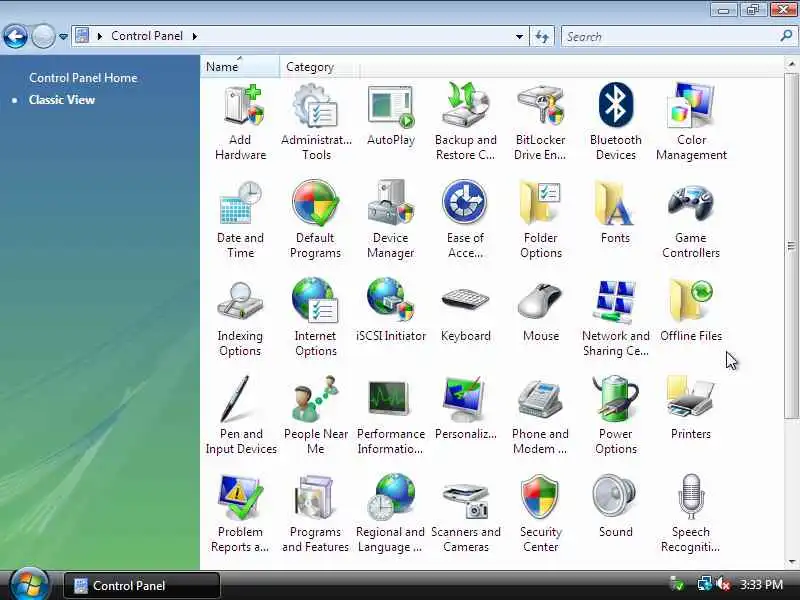Image resolution: width=800 pixels, height=600 pixels.
Task: Click the search magnifier icon
Action: (x=786, y=36)
